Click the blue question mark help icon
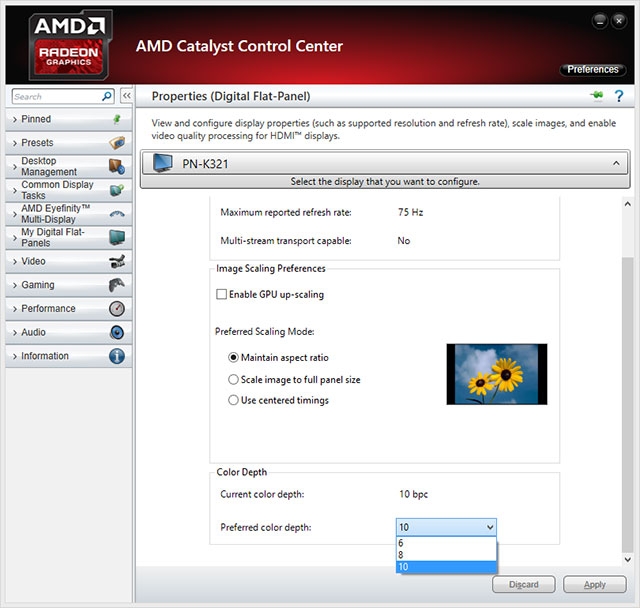The height and width of the screenshot is (608, 640). [619, 96]
